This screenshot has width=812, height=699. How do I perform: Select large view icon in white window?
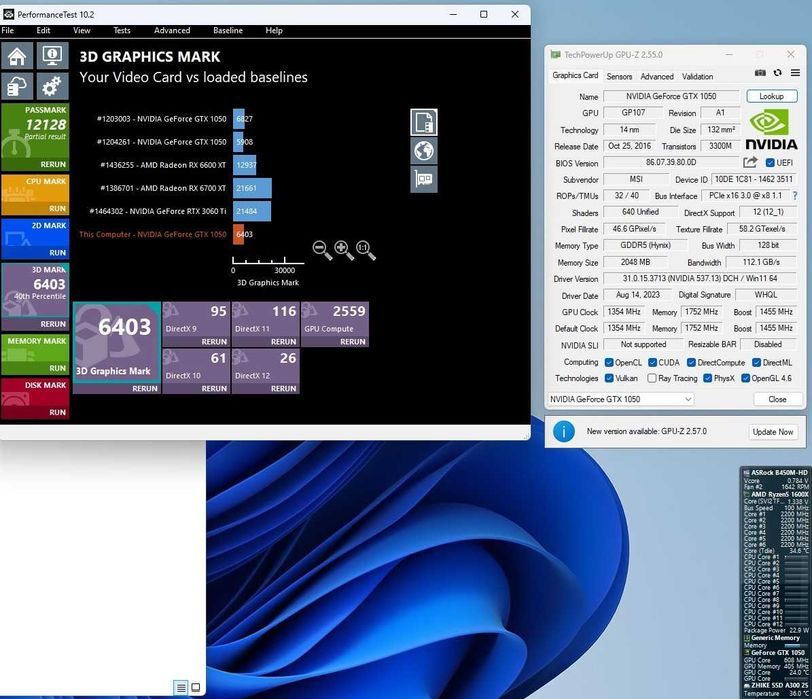click(196, 688)
